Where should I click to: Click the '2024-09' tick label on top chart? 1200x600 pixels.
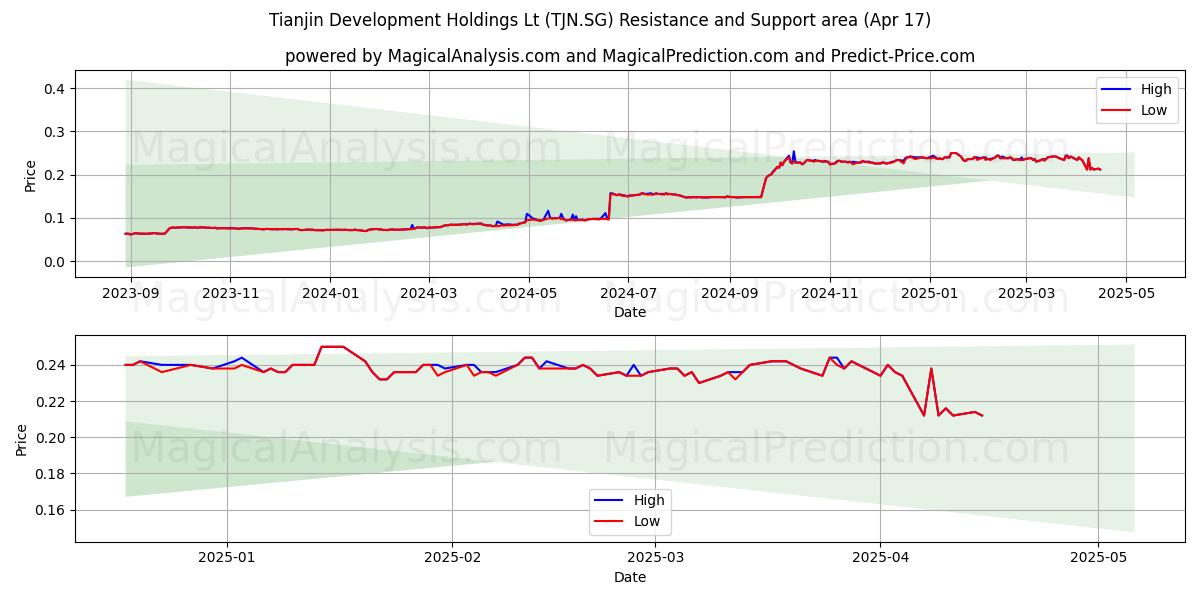(x=729, y=294)
